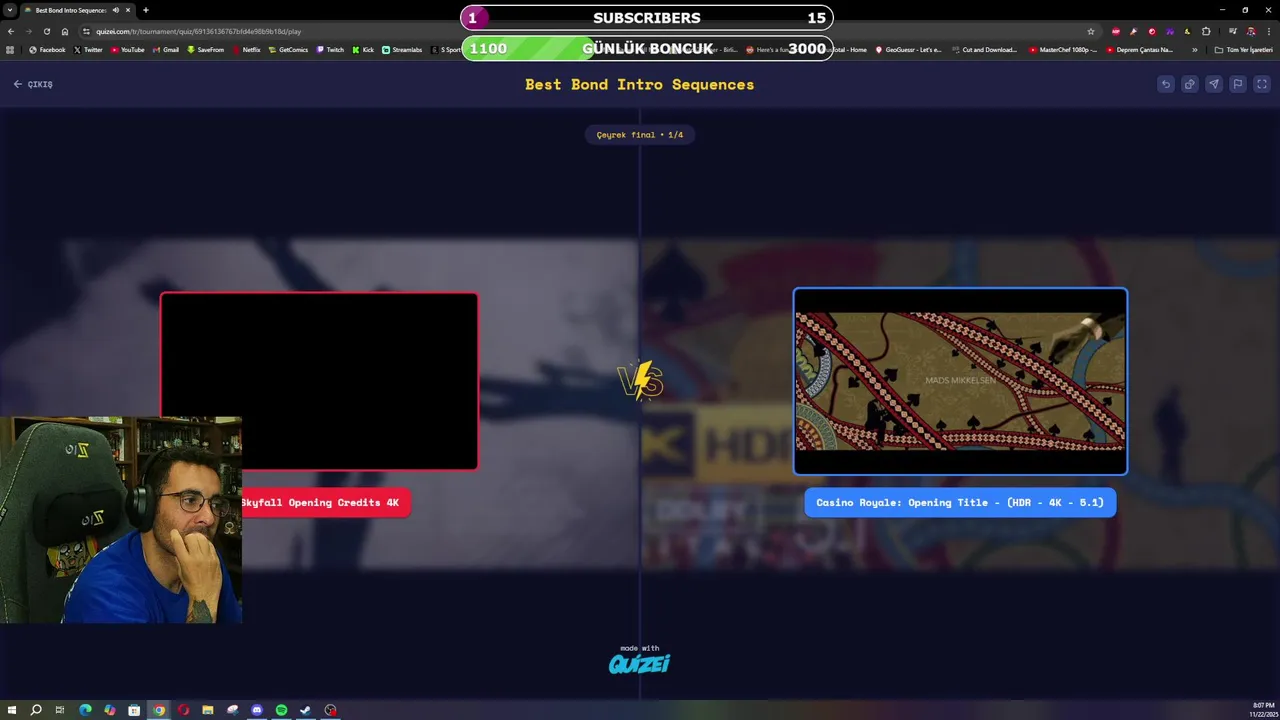Open Chrome three-dot menu
This screenshot has width=1280, height=720.
coord(1268,31)
